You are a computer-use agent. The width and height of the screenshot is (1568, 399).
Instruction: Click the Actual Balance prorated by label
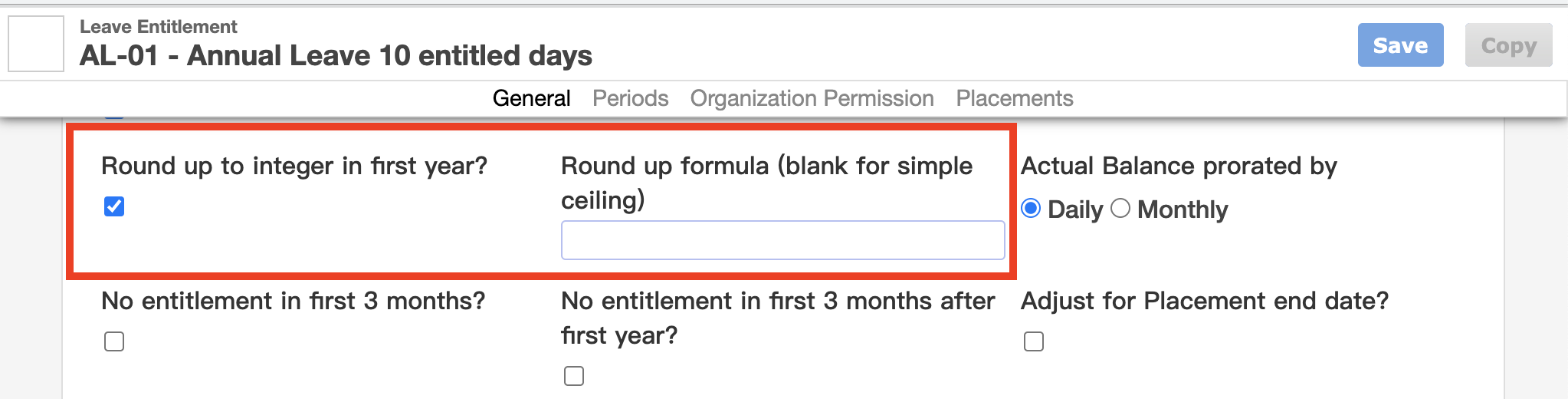(1179, 166)
